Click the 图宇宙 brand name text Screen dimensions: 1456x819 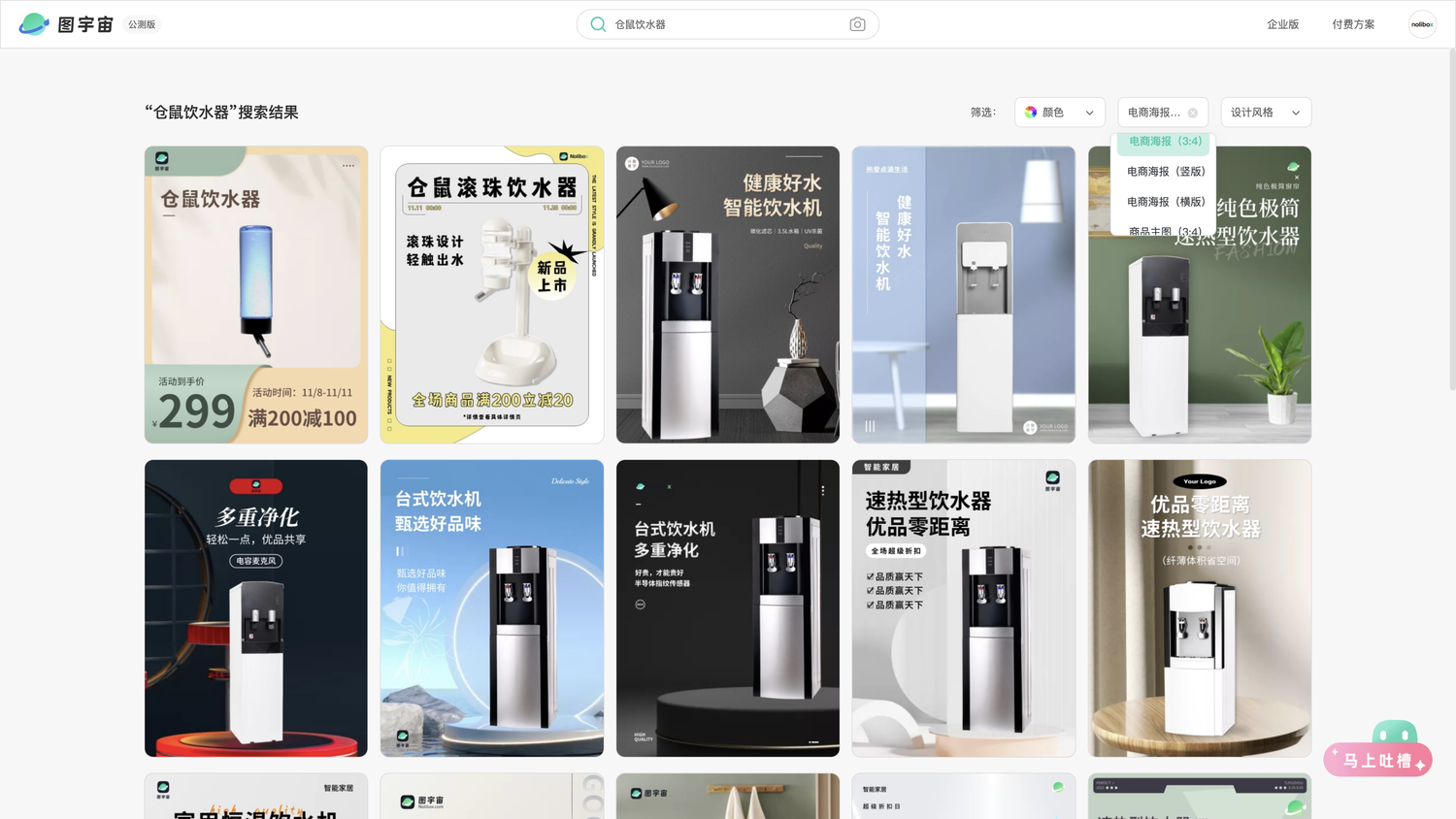pyautogui.click(x=85, y=24)
